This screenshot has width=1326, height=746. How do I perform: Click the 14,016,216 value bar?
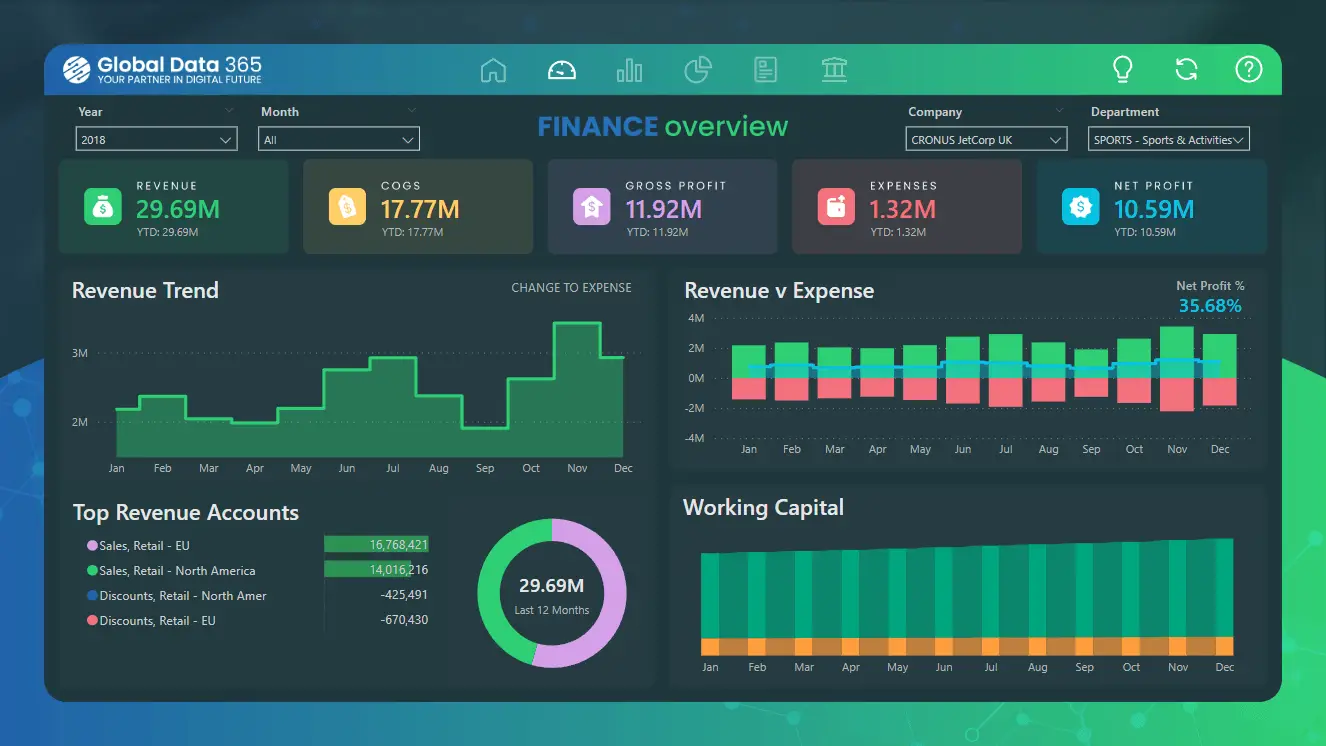click(x=367, y=570)
